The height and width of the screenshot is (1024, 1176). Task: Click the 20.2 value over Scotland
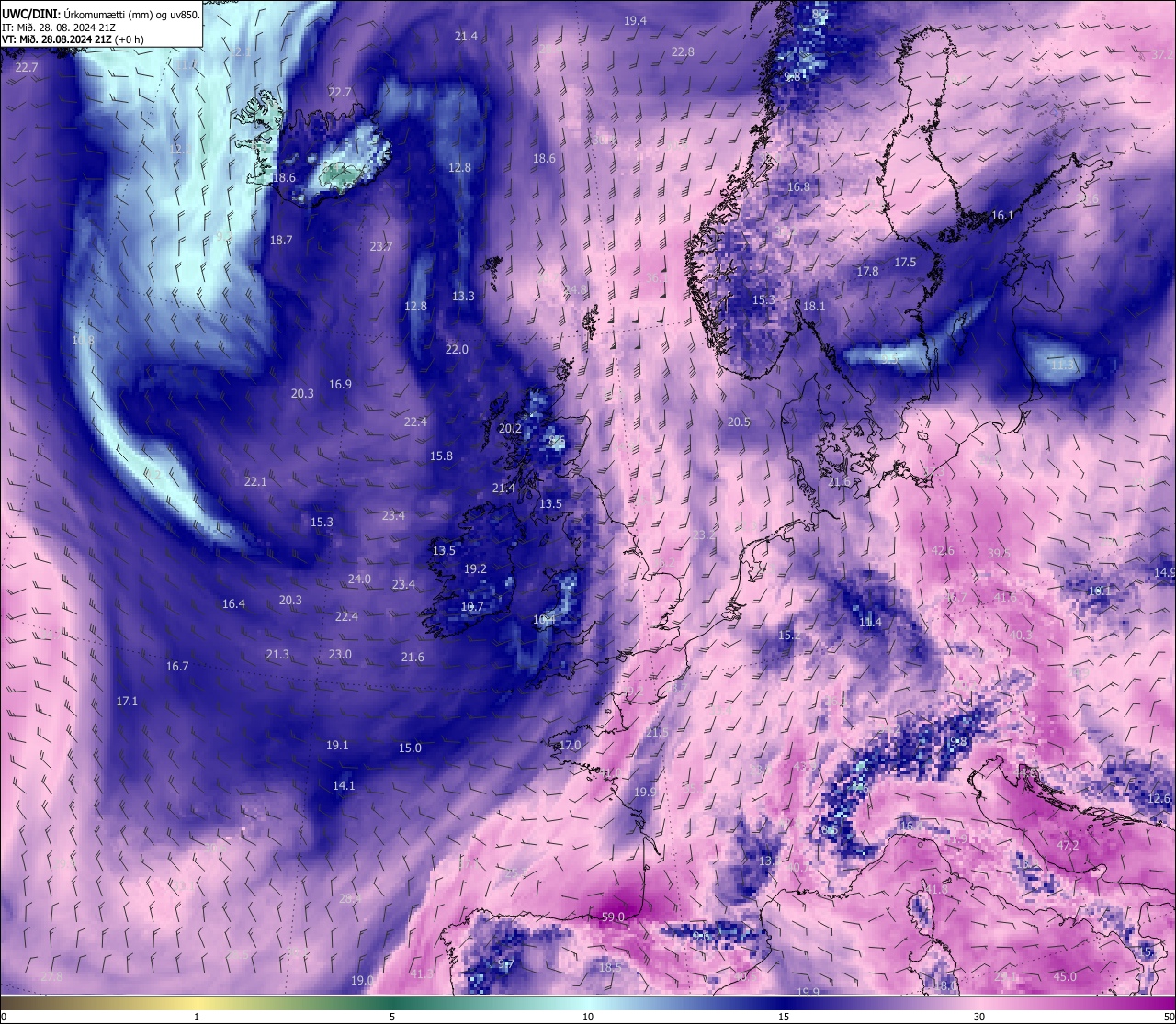(510, 428)
